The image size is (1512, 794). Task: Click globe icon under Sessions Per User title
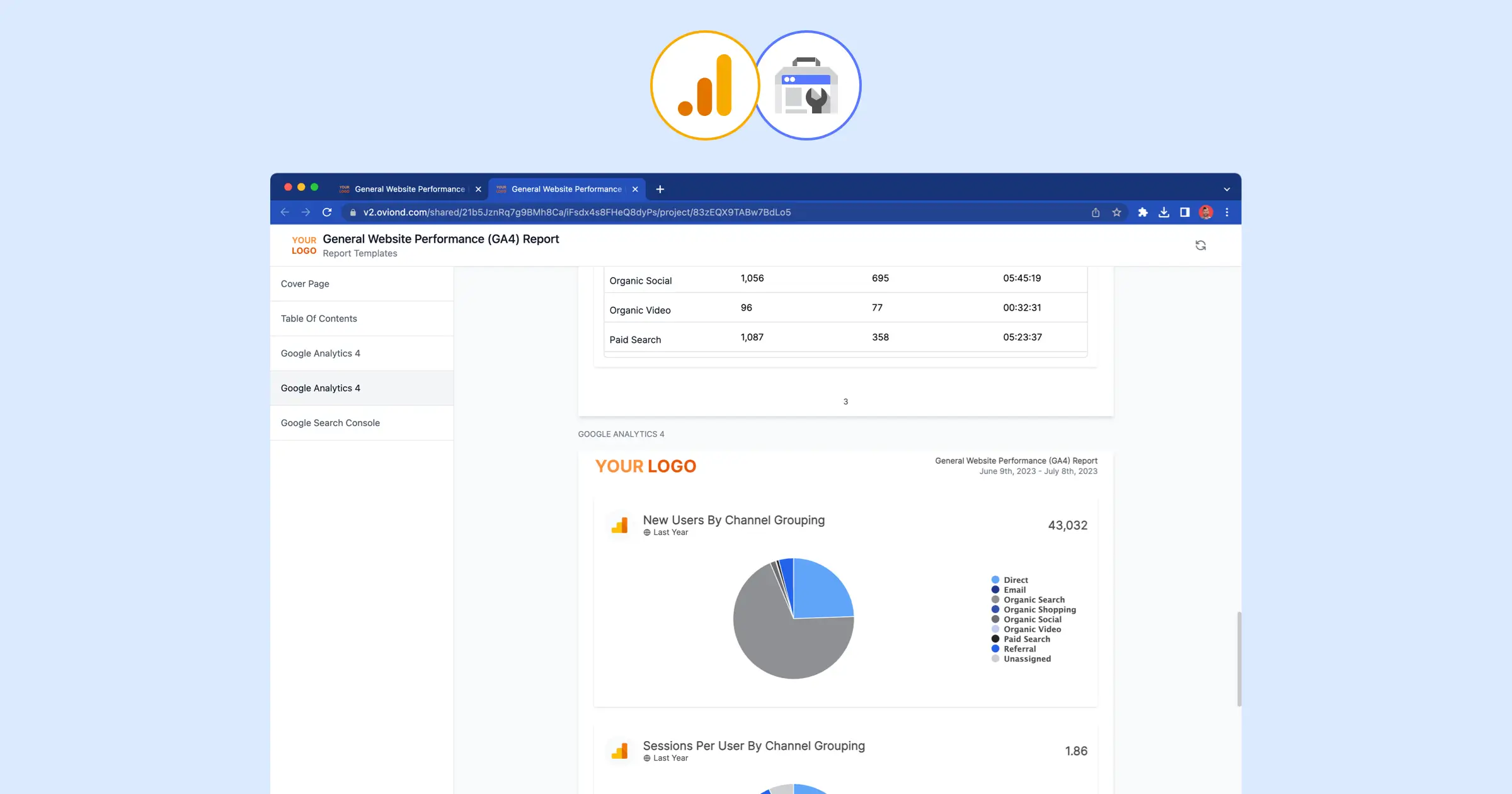[647, 758]
